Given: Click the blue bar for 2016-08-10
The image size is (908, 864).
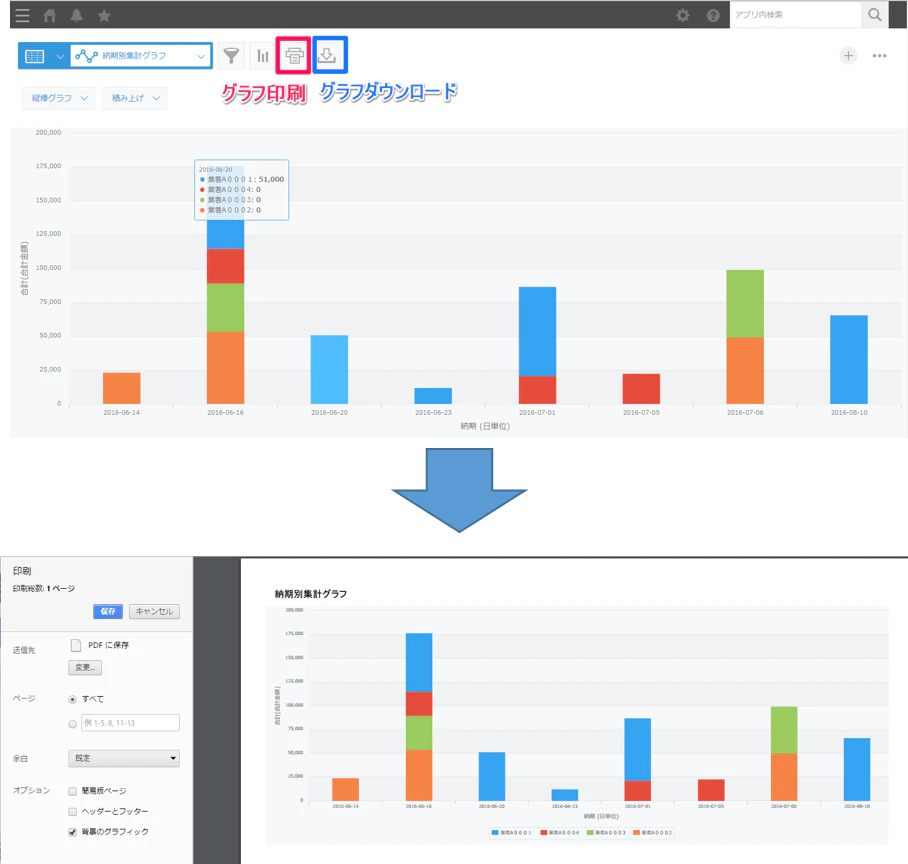Looking at the screenshot, I should 849,360.
